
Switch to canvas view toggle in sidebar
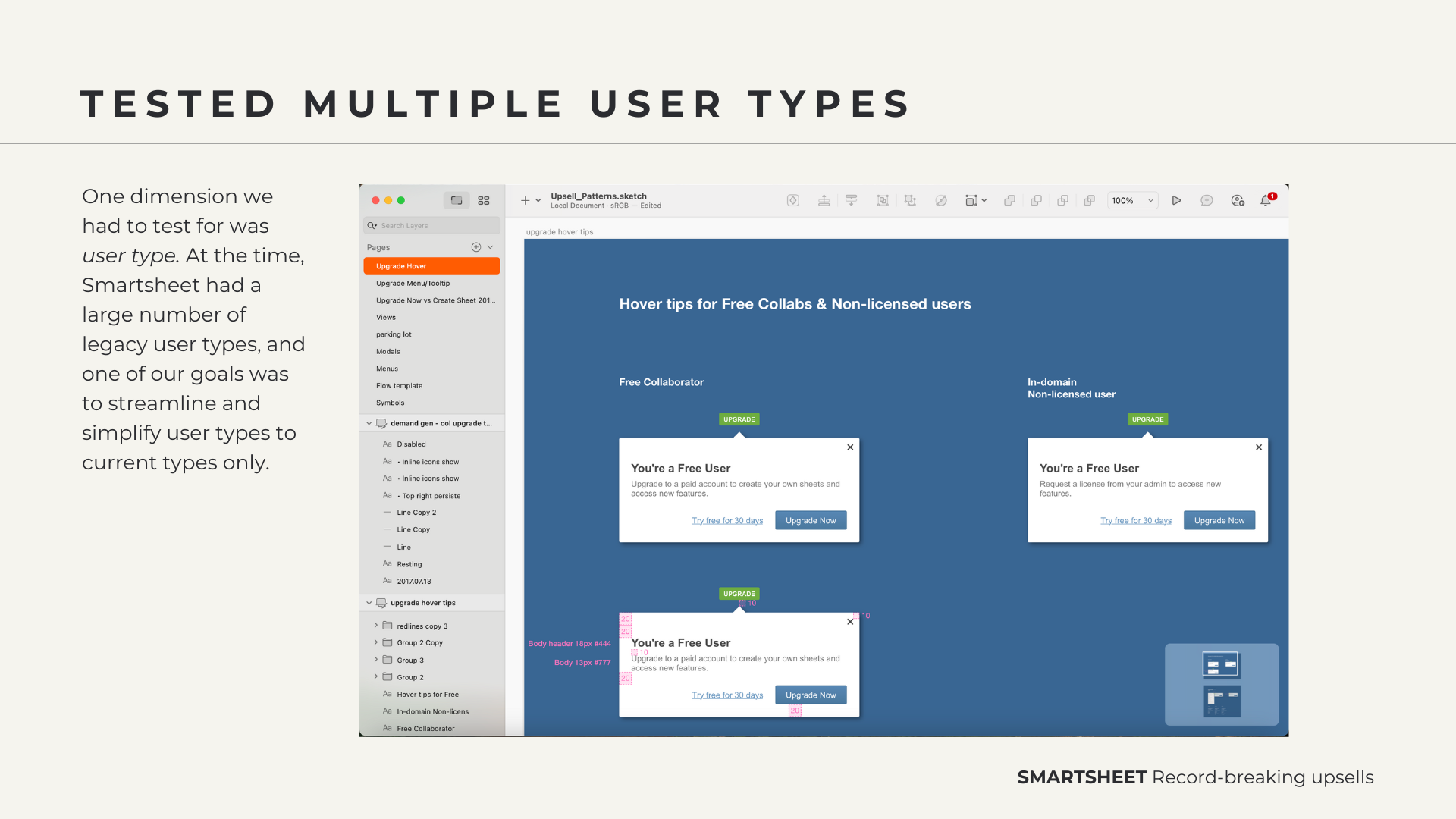(x=457, y=200)
